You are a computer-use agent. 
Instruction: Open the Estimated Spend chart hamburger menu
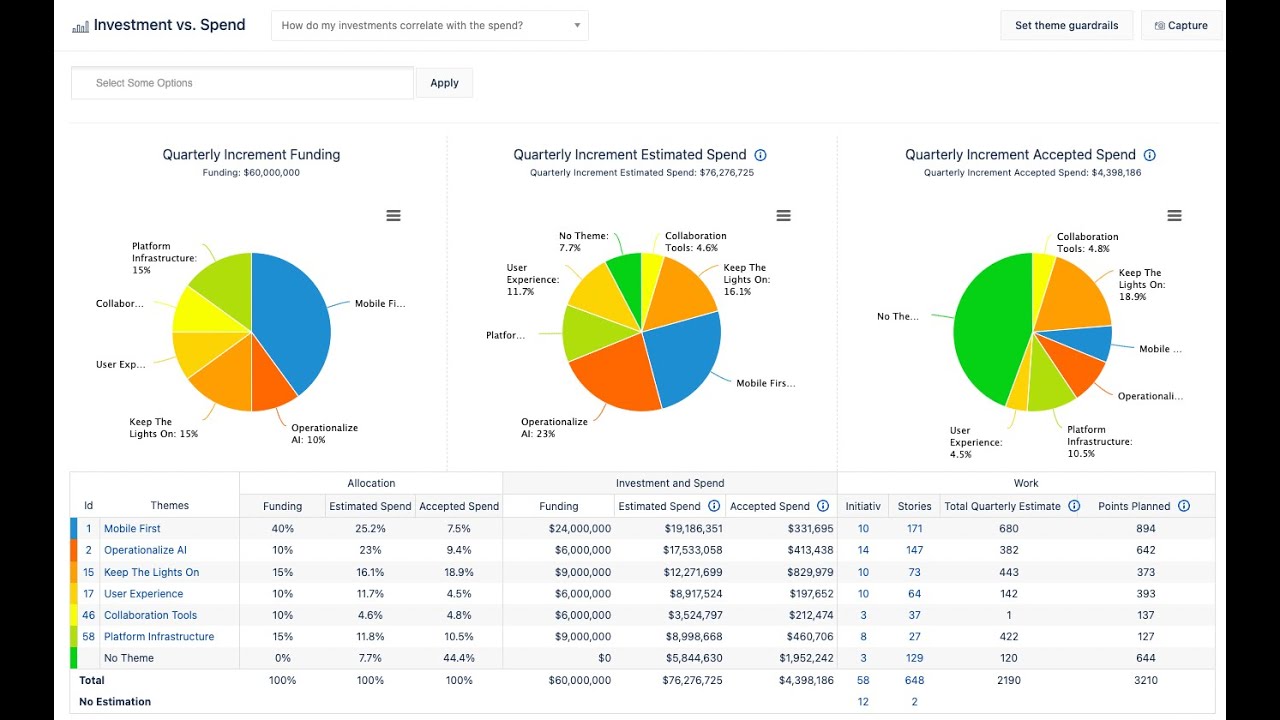point(784,216)
